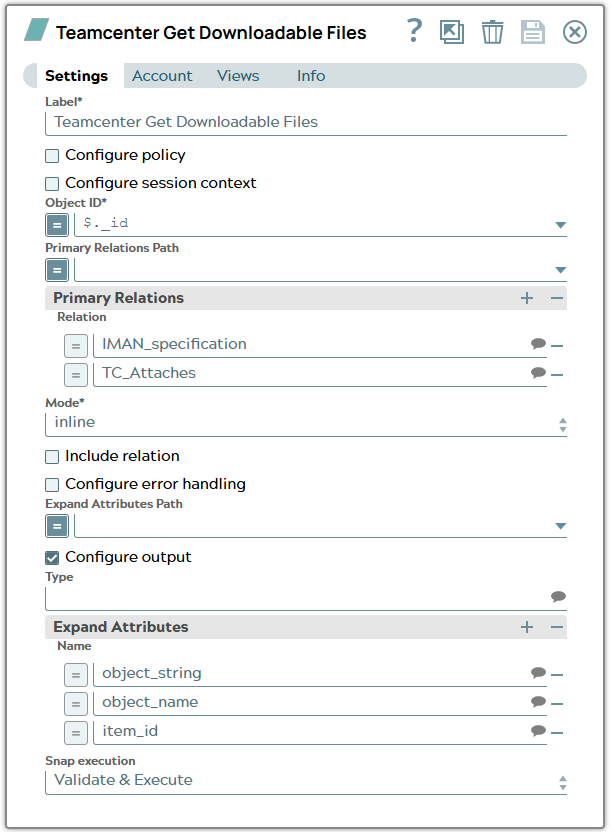Viewport: 612px width, 832px height.
Task: Open the Account tab
Action: tap(162, 76)
